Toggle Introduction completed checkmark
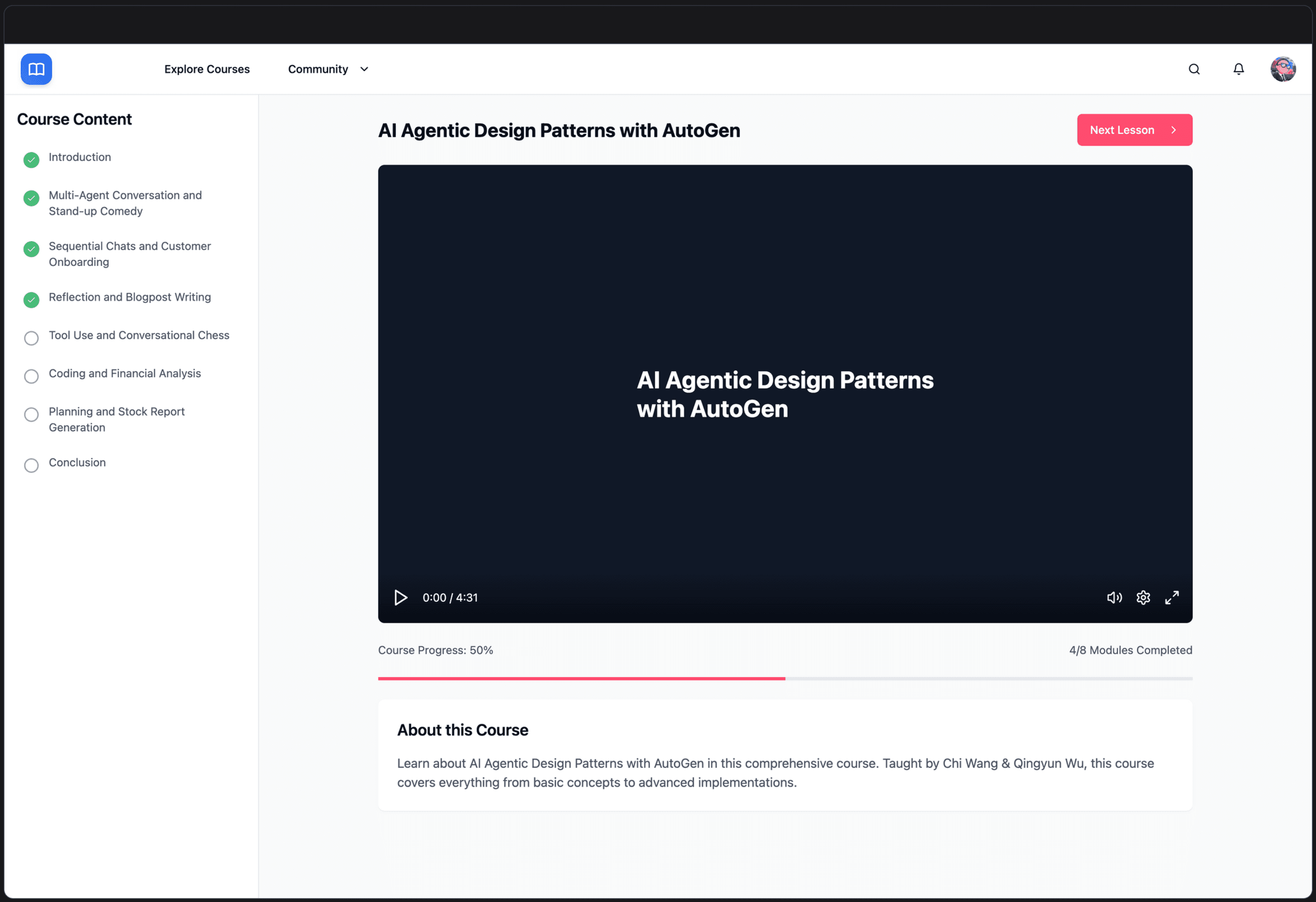The height and width of the screenshot is (902, 1316). click(x=32, y=160)
